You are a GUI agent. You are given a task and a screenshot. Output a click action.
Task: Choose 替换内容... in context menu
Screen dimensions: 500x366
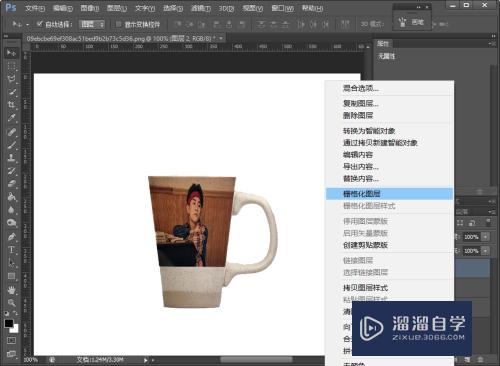click(389, 179)
